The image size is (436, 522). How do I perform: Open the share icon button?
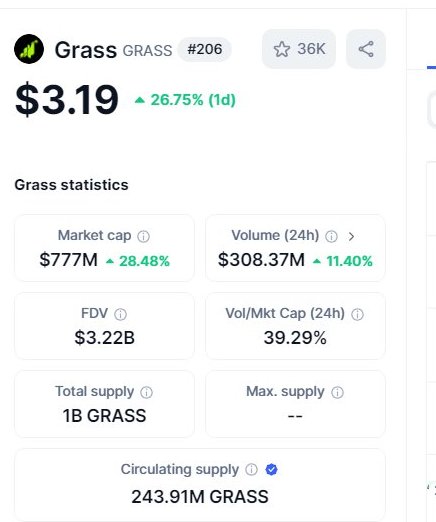pyautogui.click(x=366, y=49)
